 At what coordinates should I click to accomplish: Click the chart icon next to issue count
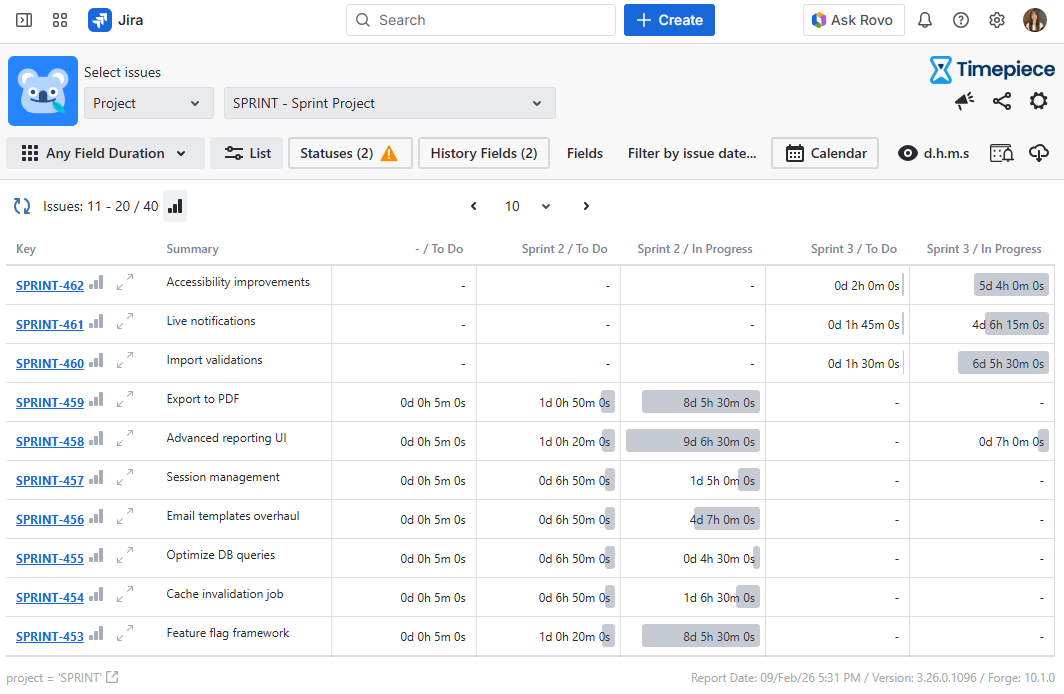[x=175, y=206]
